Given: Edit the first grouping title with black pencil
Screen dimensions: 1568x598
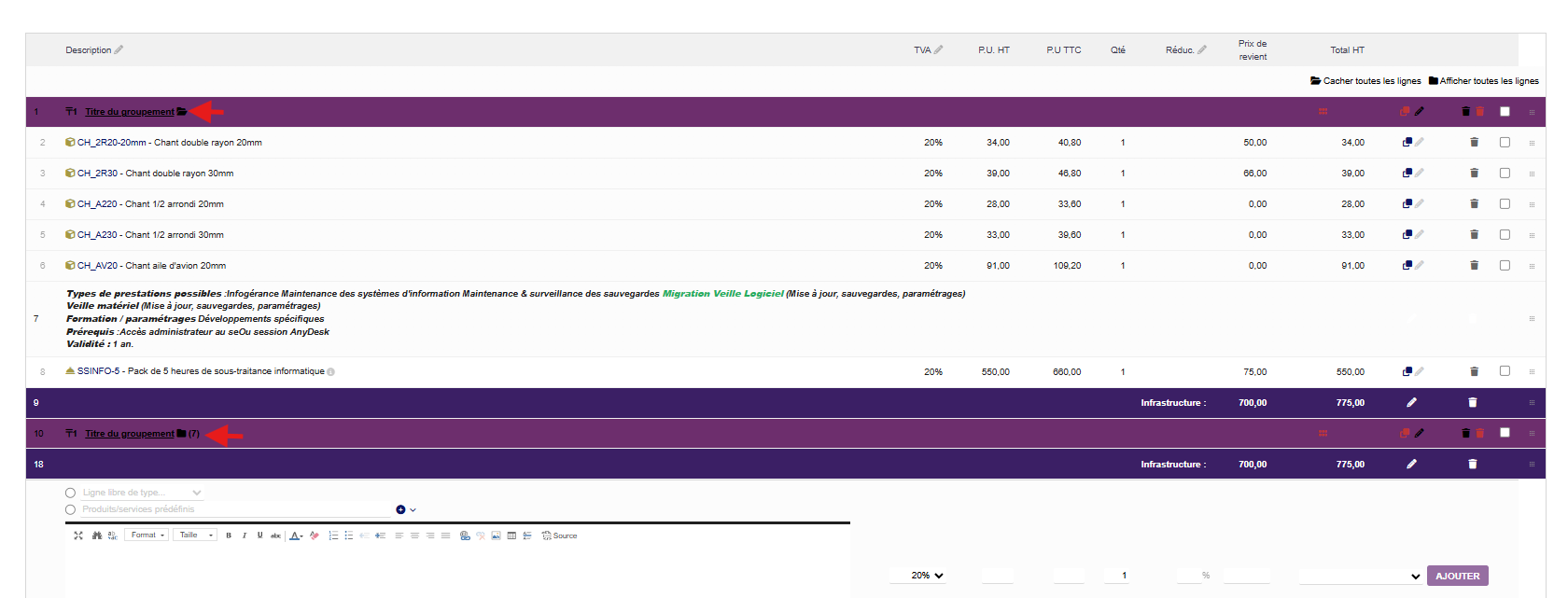Looking at the screenshot, I should pos(1420,111).
